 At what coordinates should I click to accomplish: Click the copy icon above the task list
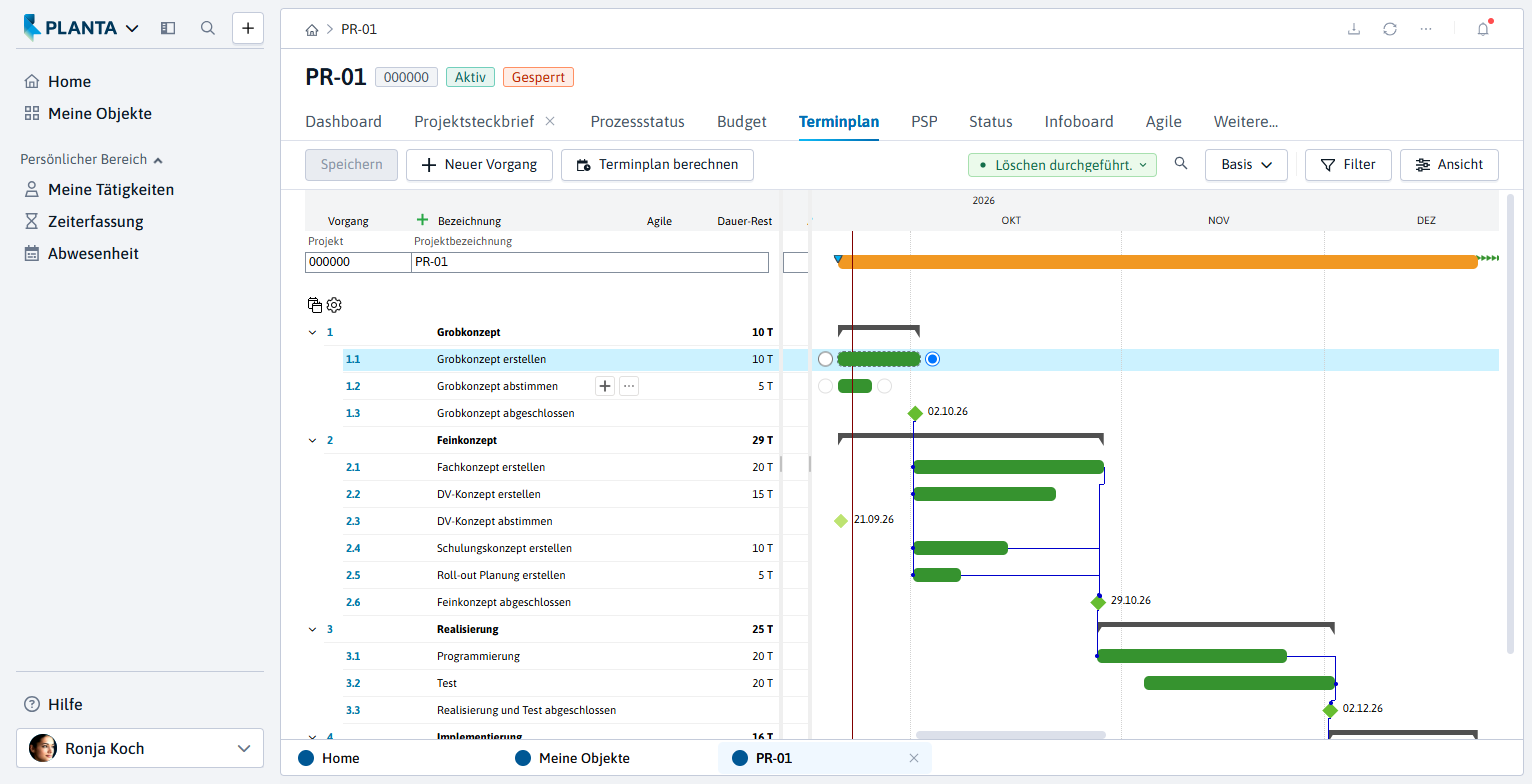[x=315, y=305]
